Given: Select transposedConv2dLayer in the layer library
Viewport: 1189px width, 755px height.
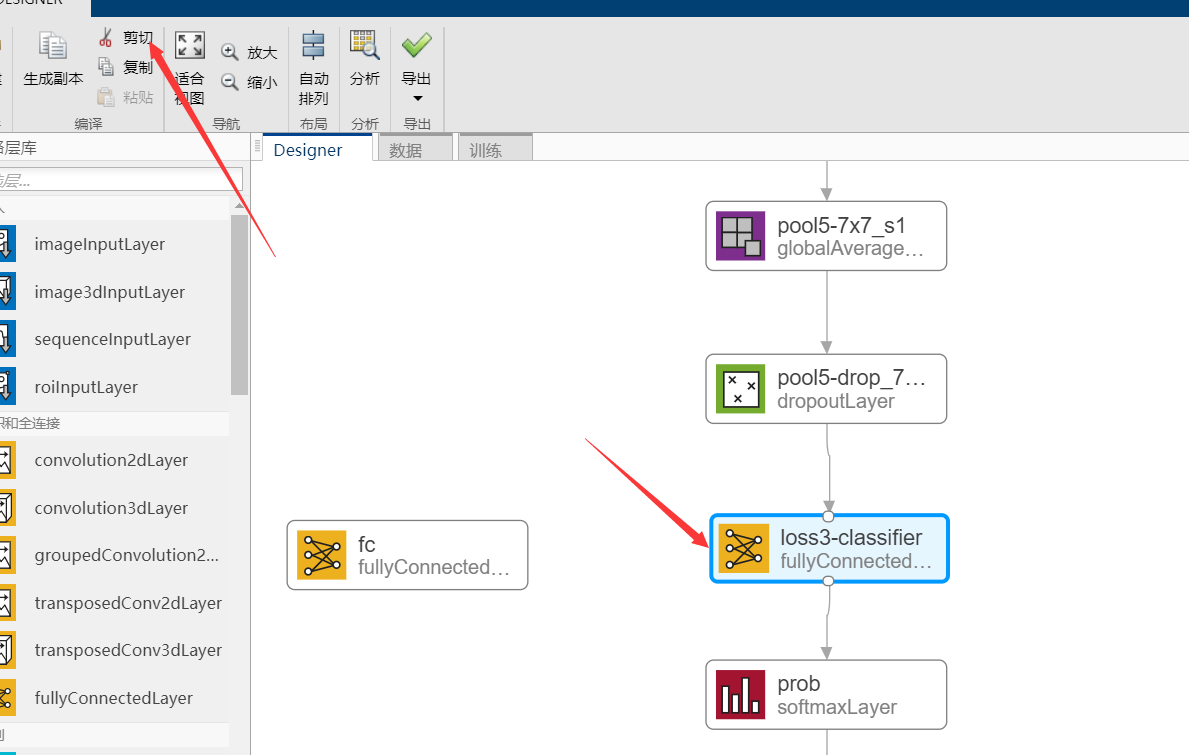Looking at the screenshot, I should click(128, 603).
